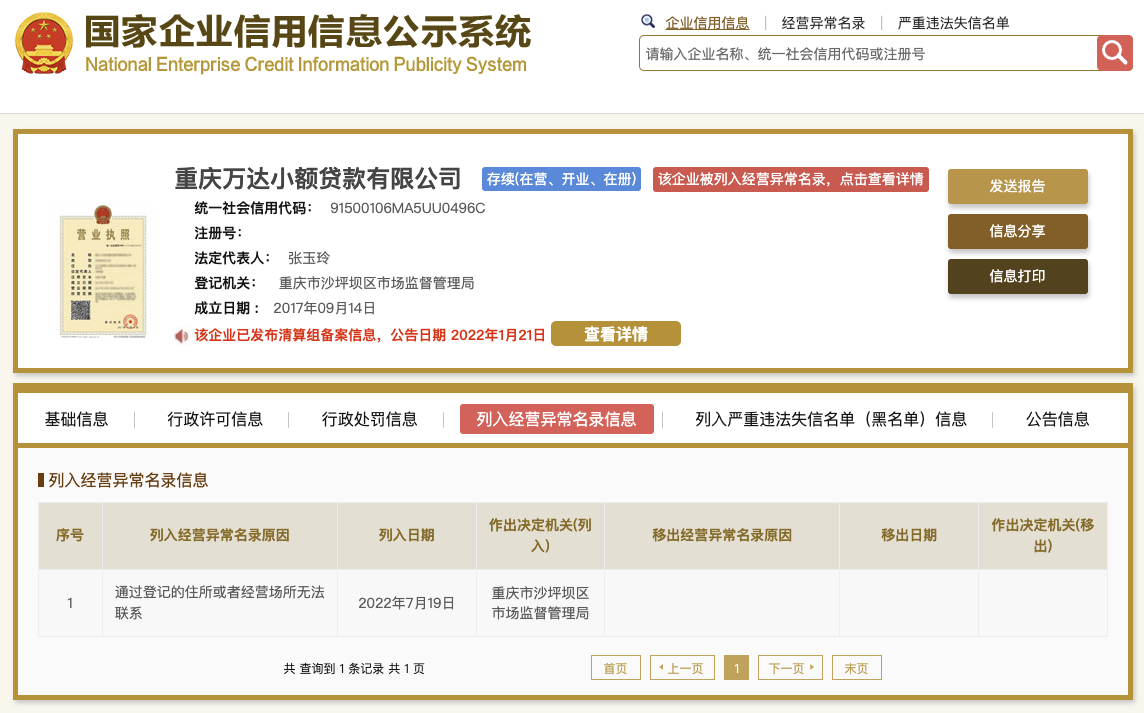Go to 首页 in pagination
The height and width of the screenshot is (713, 1144).
pyautogui.click(x=616, y=668)
